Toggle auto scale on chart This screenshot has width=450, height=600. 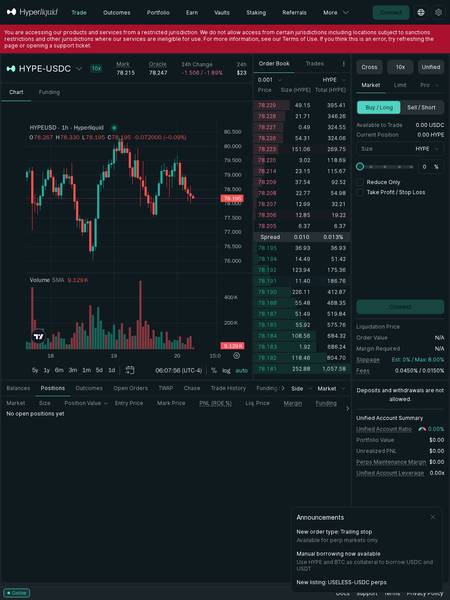[241, 370]
